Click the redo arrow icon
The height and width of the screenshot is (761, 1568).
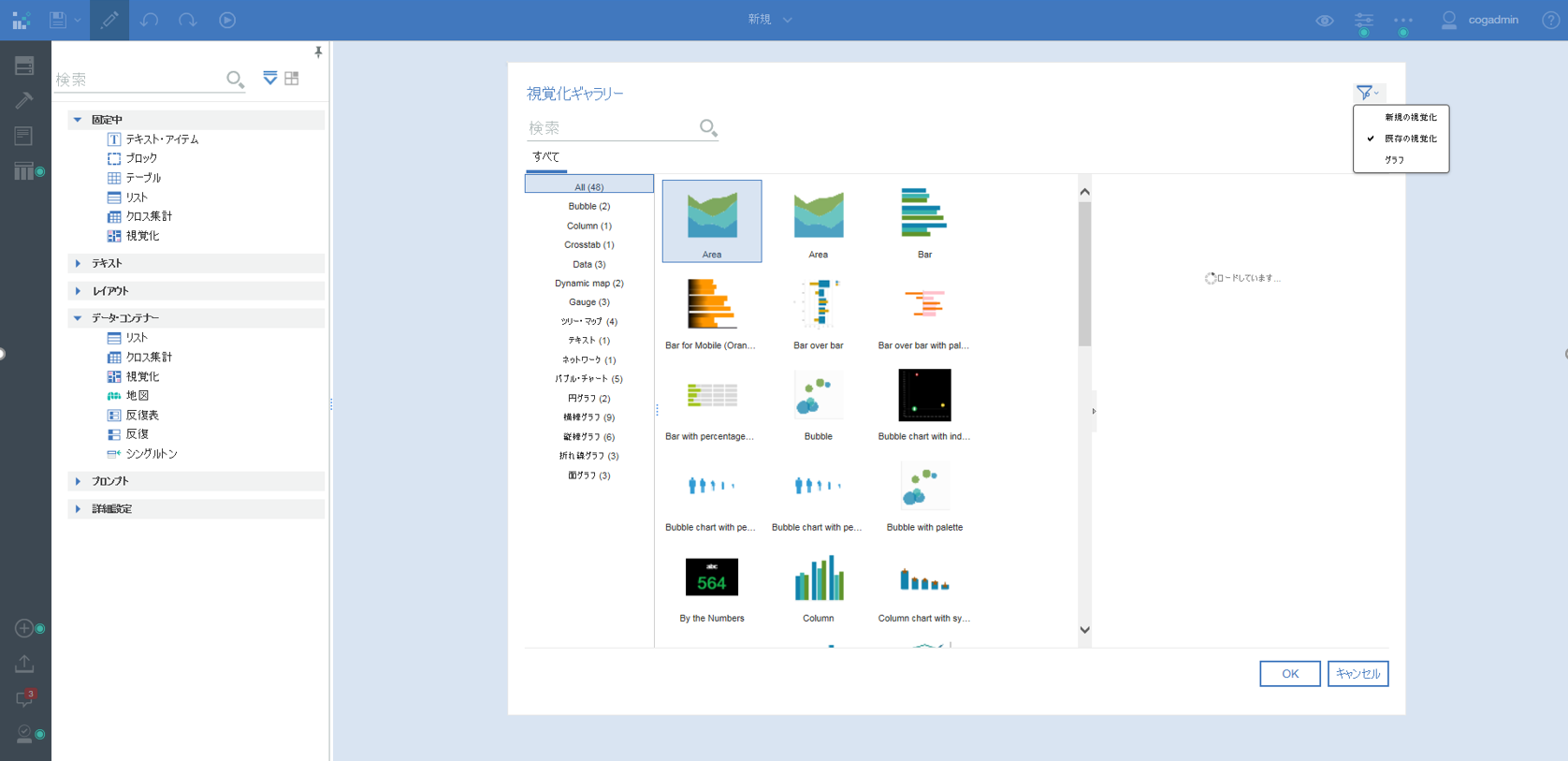point(188,20)
